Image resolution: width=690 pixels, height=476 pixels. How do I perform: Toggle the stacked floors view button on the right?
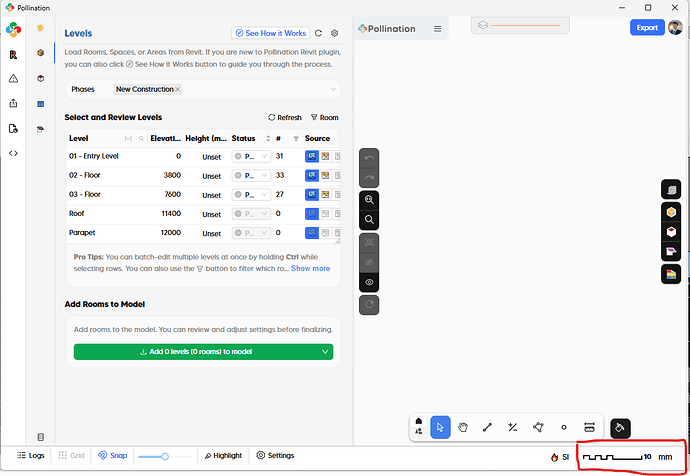(671, 190)
